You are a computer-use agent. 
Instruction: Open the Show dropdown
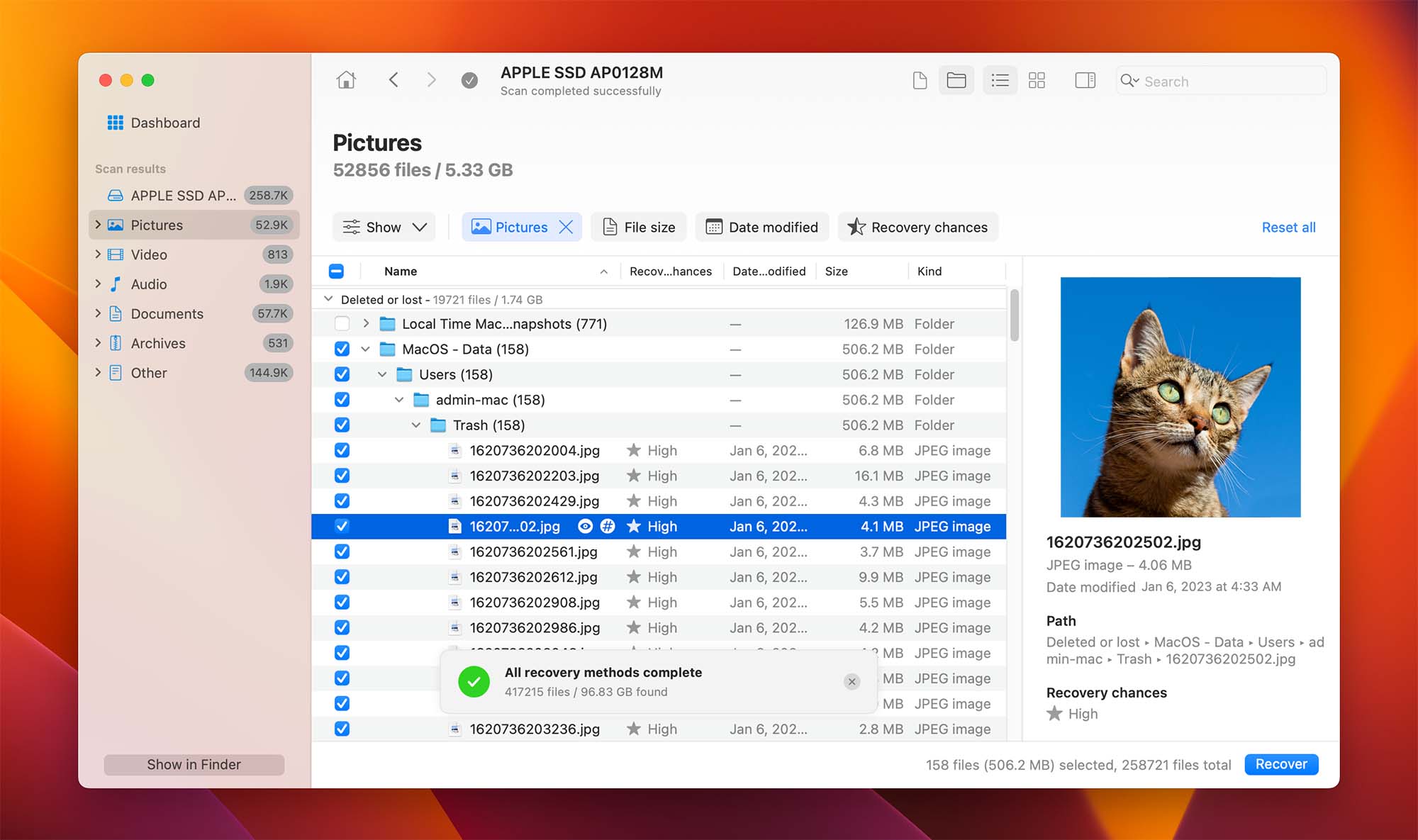tap(384, 227)
